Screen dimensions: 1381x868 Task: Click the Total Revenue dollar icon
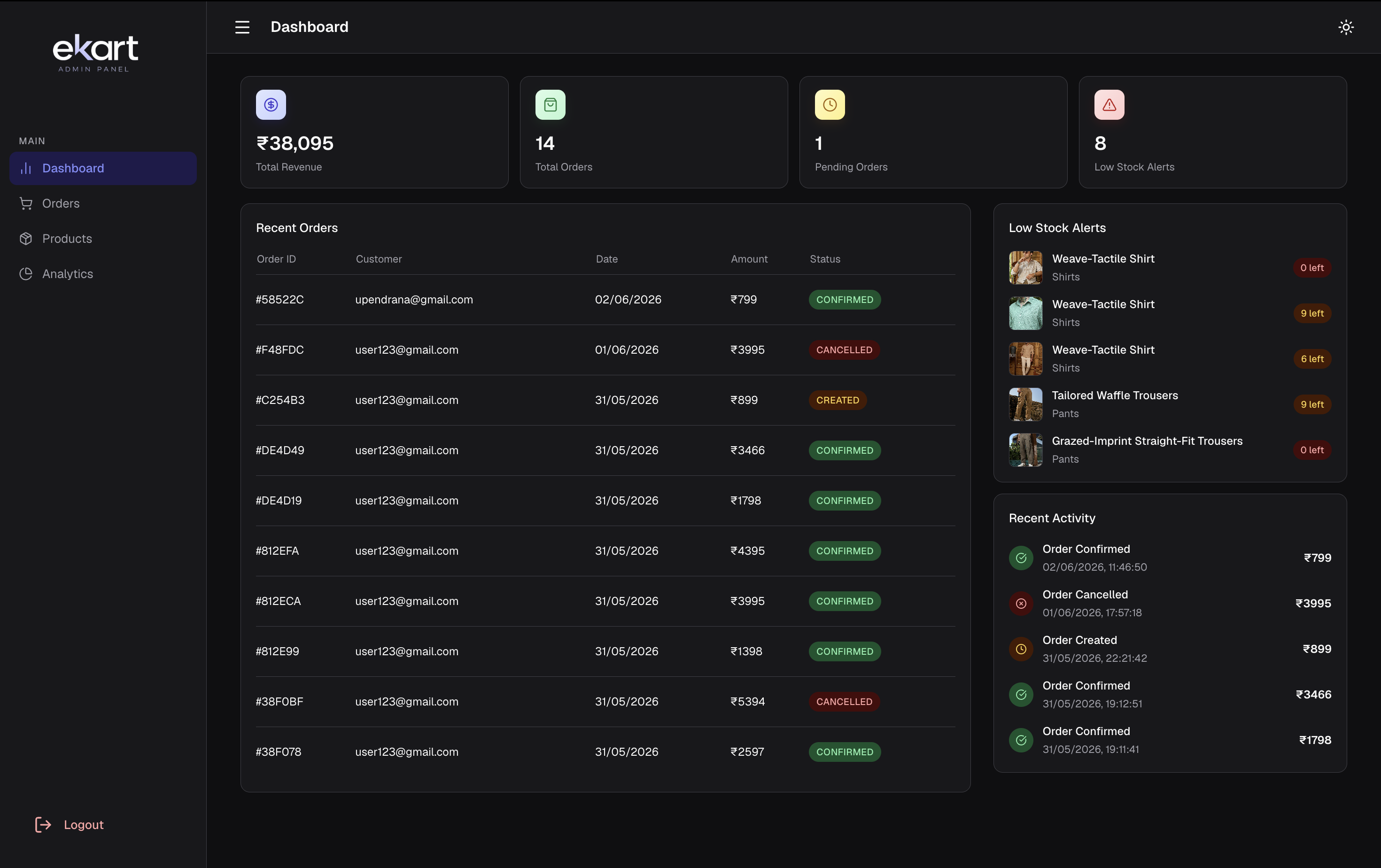[x=271, y=104]
